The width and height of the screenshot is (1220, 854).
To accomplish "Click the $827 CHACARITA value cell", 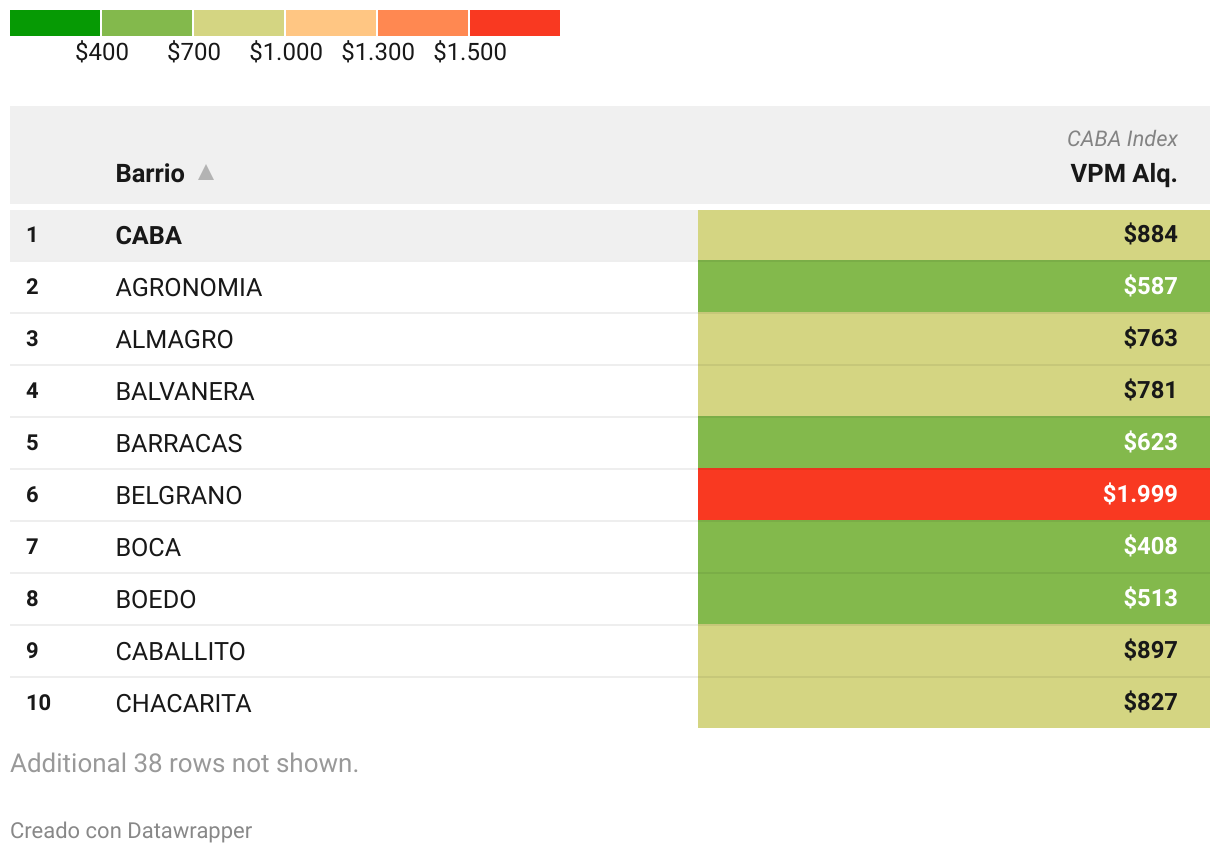I will [954, 702].
